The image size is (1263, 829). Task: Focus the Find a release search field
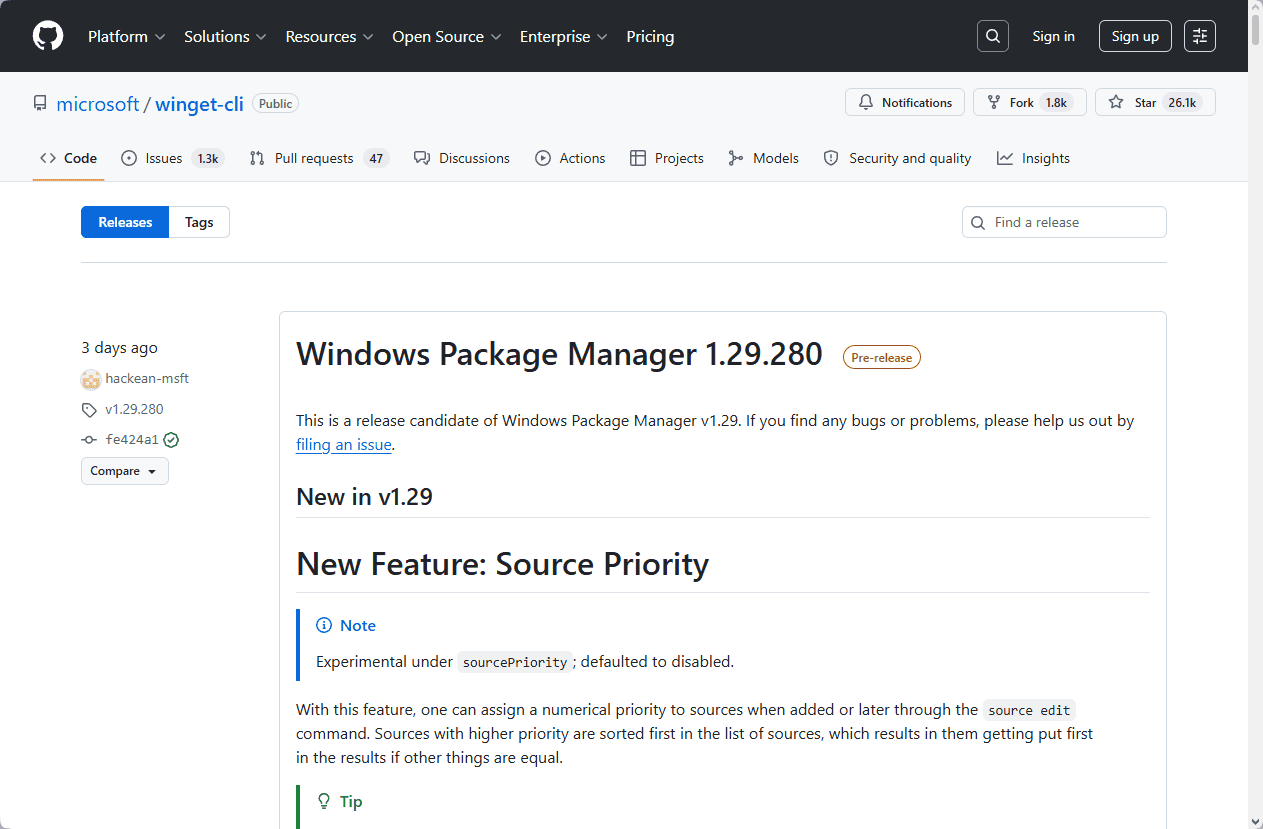tap(1064, 222)
